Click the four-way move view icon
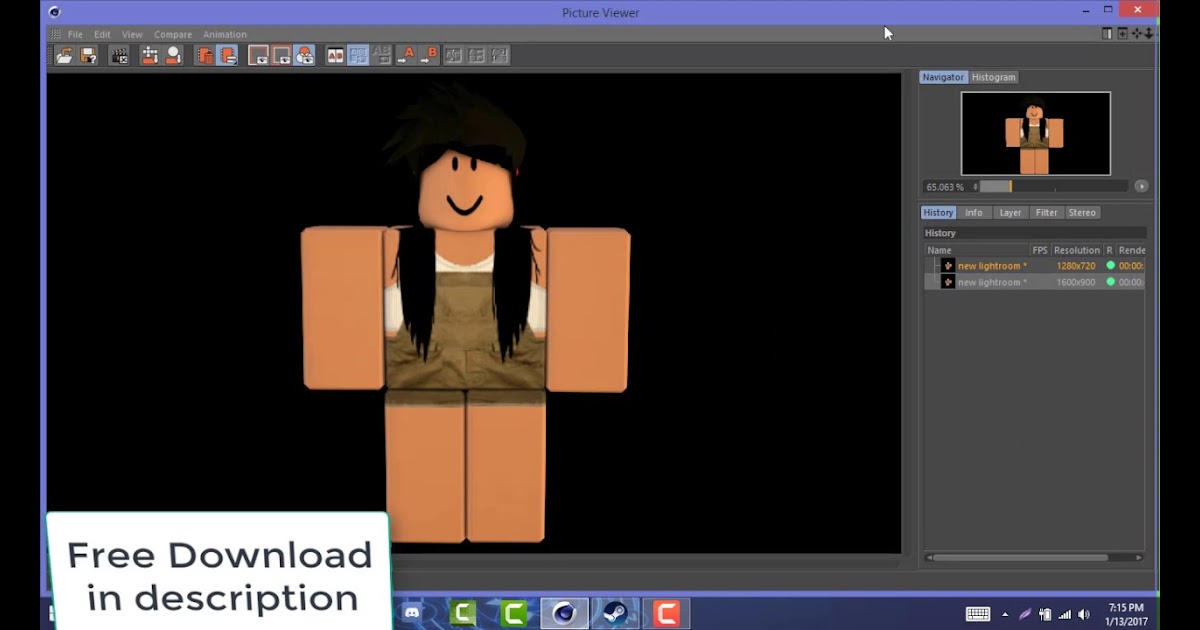1200x630 pixels. click(1136, 33)
